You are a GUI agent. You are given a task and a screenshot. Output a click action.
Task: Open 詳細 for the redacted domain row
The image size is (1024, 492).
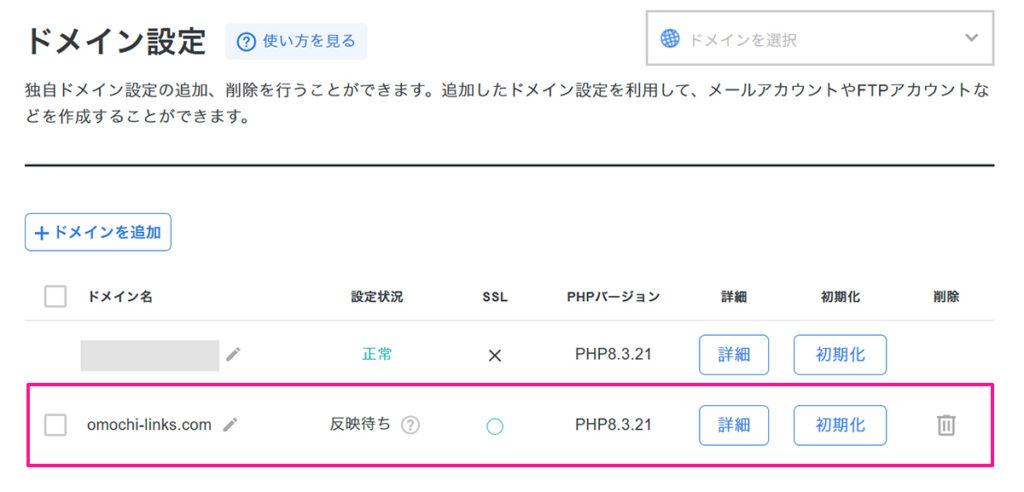pos(733,355)
